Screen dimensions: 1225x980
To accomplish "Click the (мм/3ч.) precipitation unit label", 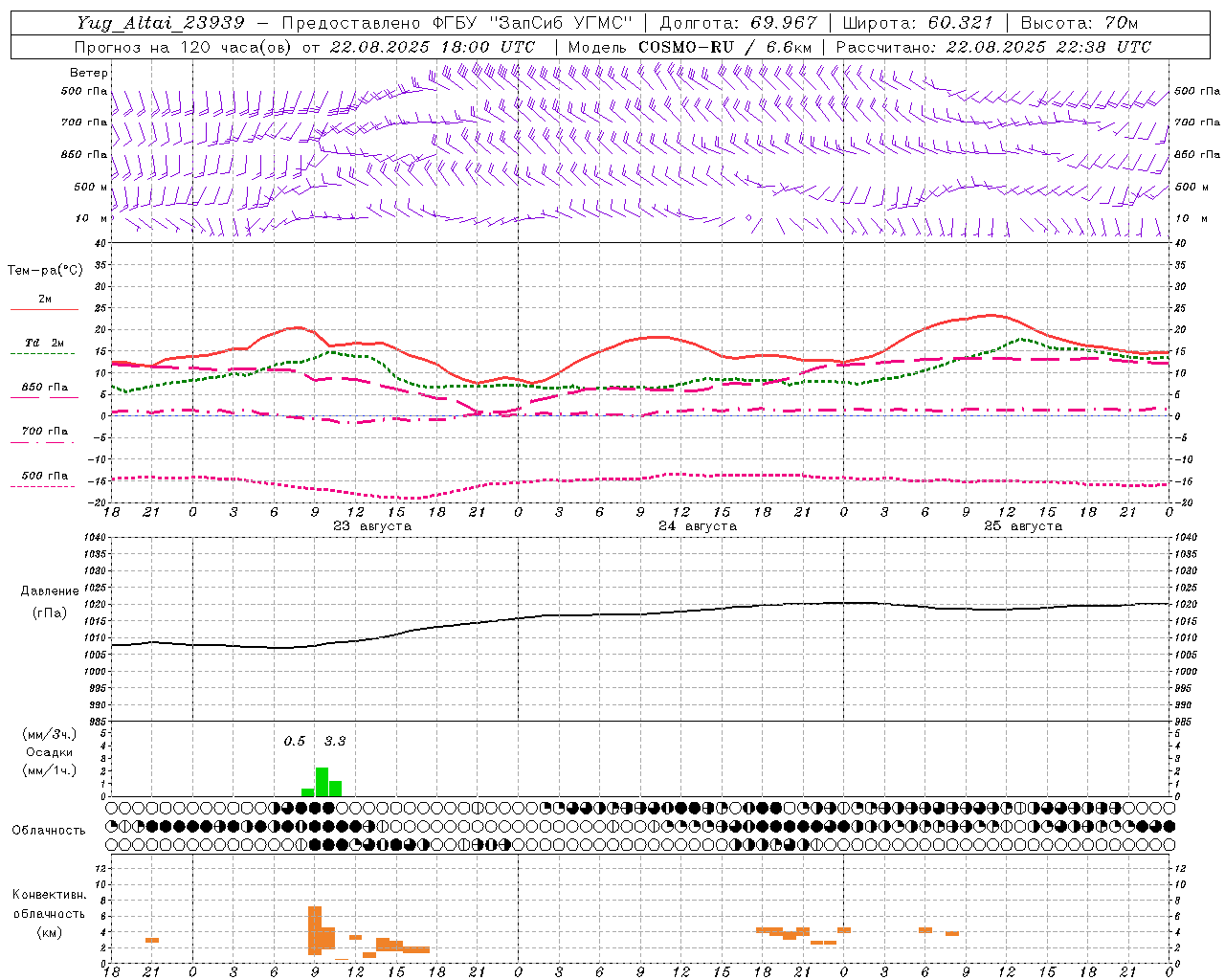I will pyautogui.click(x=49, y=735).
